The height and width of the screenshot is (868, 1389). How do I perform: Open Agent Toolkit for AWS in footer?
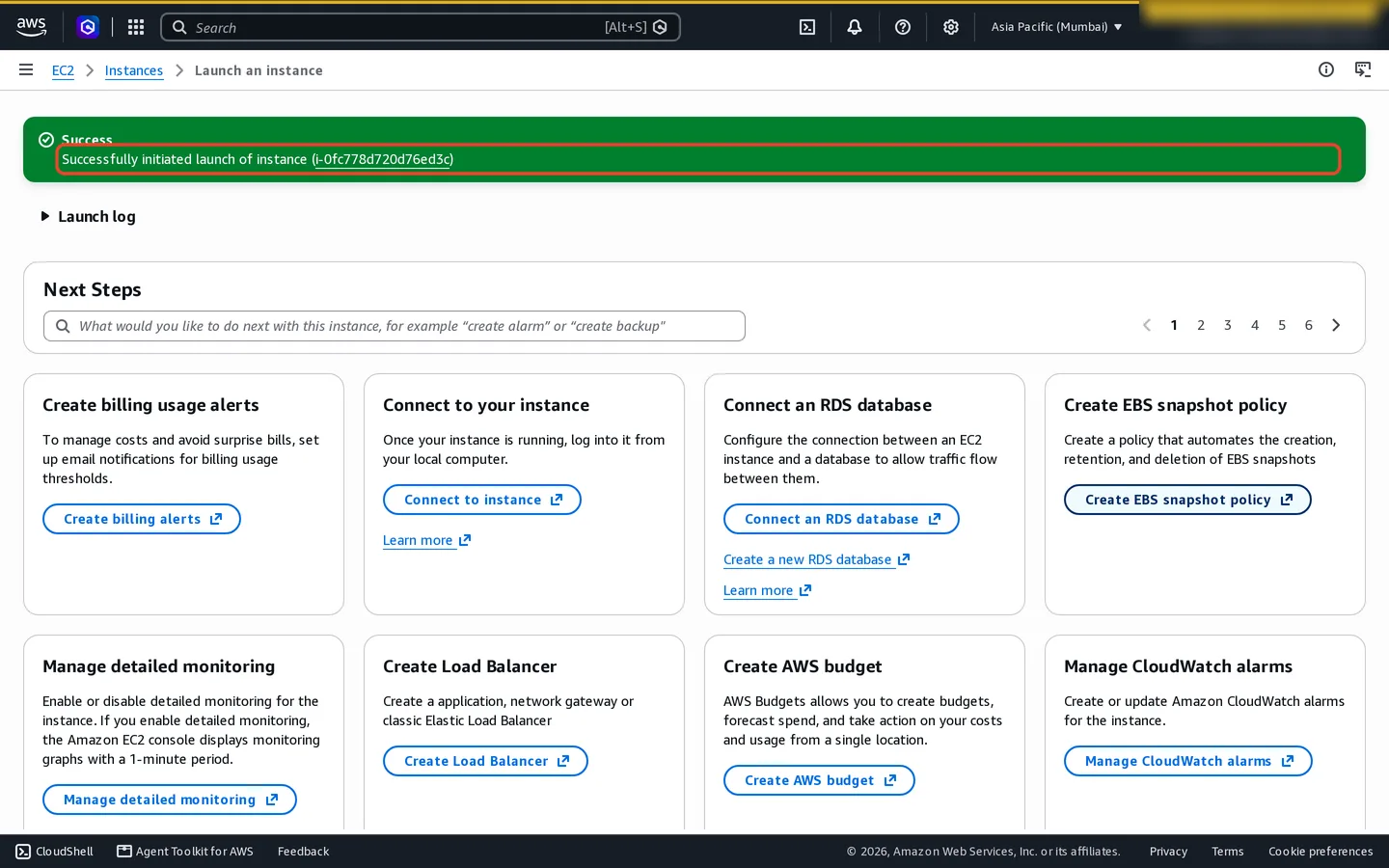(185, 852)
